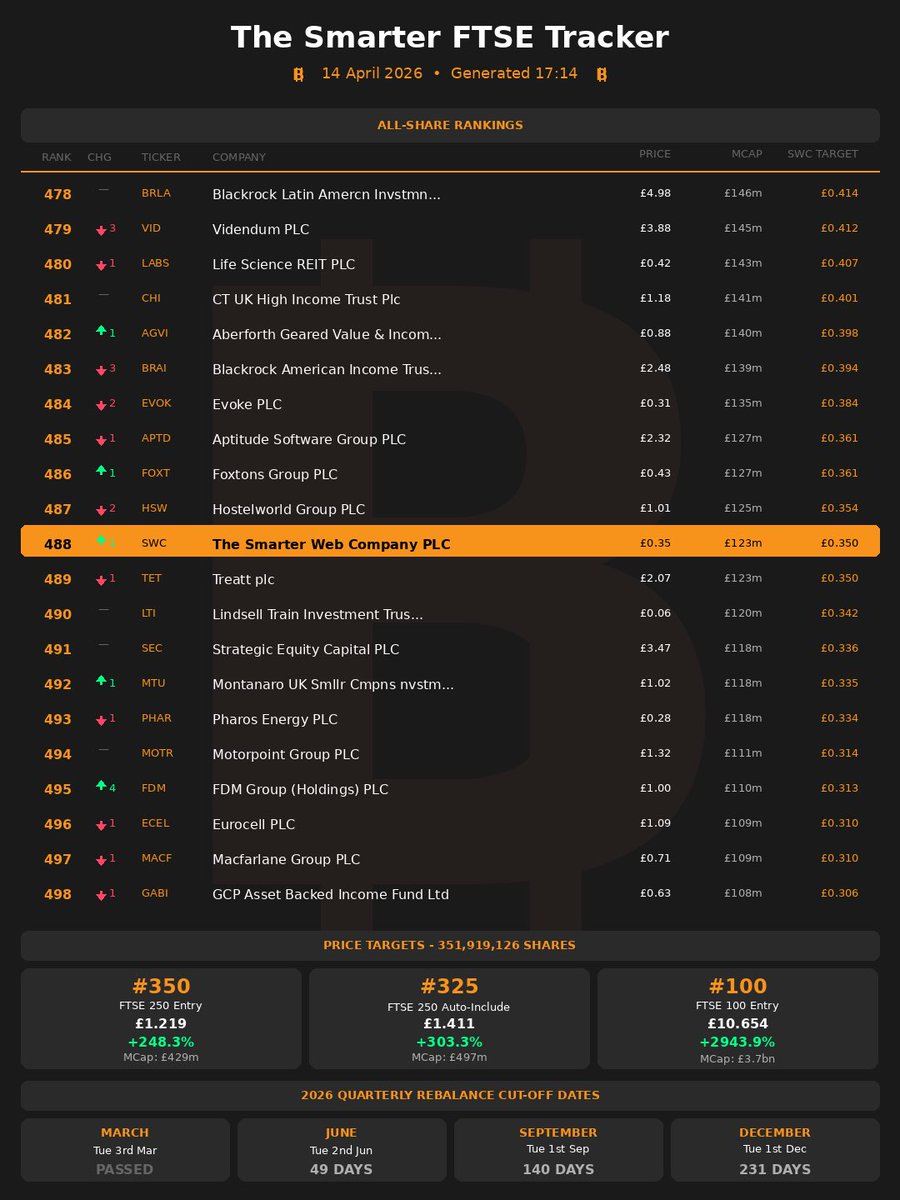
Task: Click Videndum PLC company name
Action: coord(261,229)
